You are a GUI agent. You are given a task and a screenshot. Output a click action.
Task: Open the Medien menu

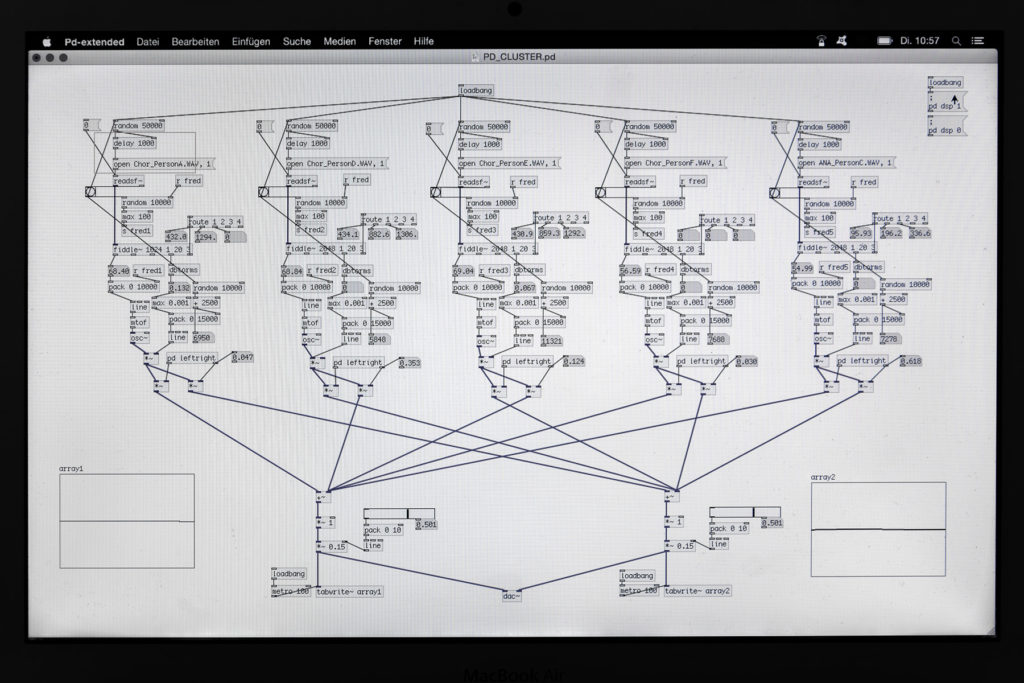click(x=340, y=41)
